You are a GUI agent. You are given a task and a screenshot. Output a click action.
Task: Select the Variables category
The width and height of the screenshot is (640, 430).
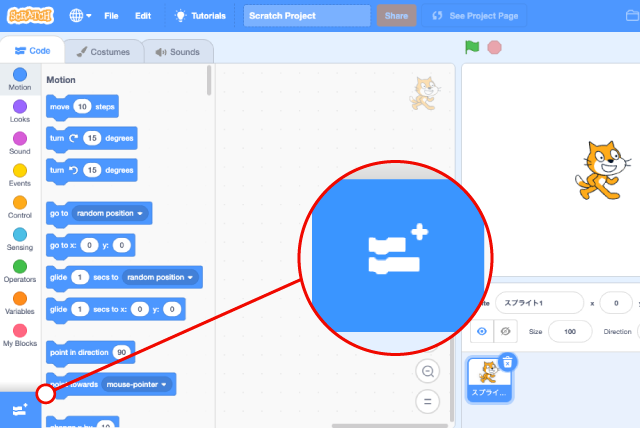(x=20, y=303)
